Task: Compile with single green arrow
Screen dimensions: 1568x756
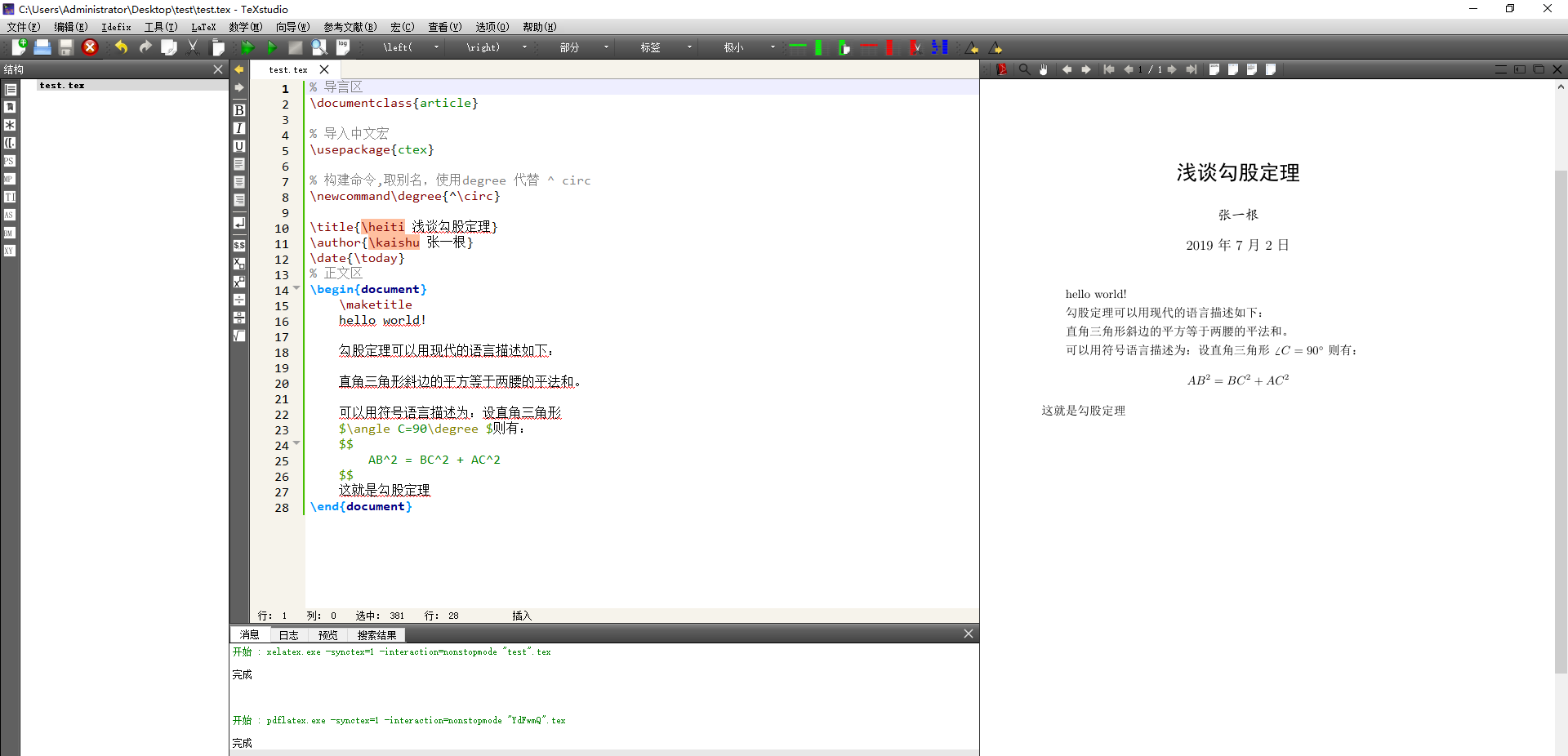Action: click(x=272, y=47)
